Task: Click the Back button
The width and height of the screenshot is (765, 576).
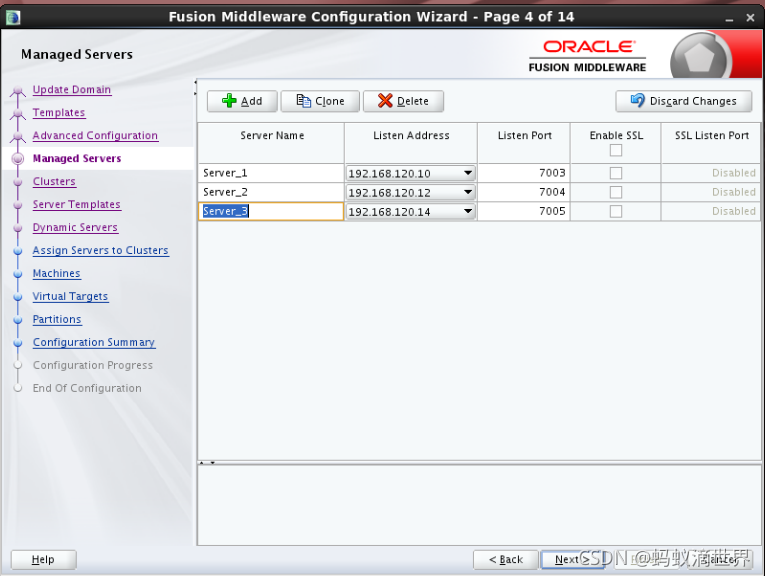Action: (506, 559)
